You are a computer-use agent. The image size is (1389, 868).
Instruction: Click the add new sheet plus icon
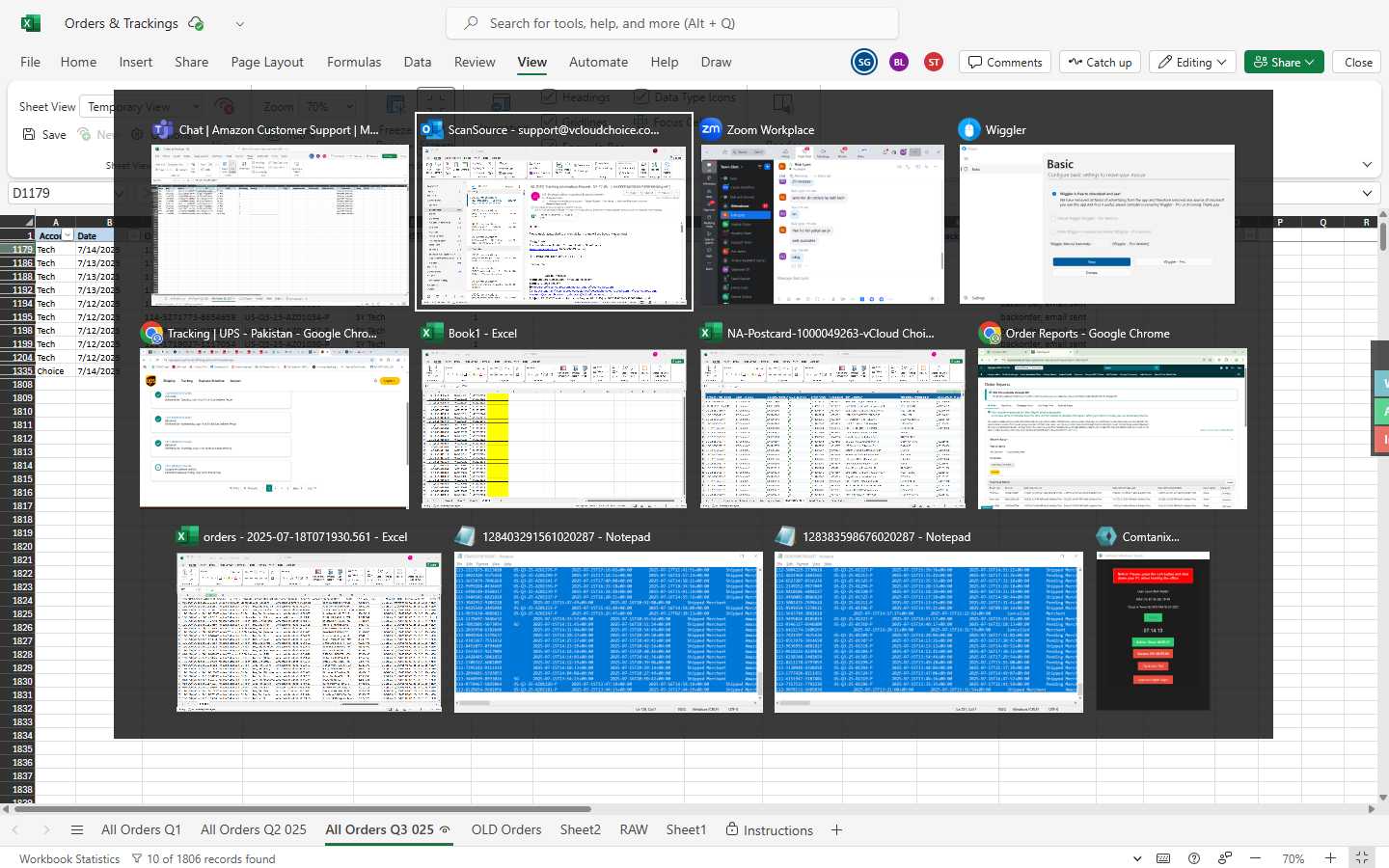pos(836,829)
